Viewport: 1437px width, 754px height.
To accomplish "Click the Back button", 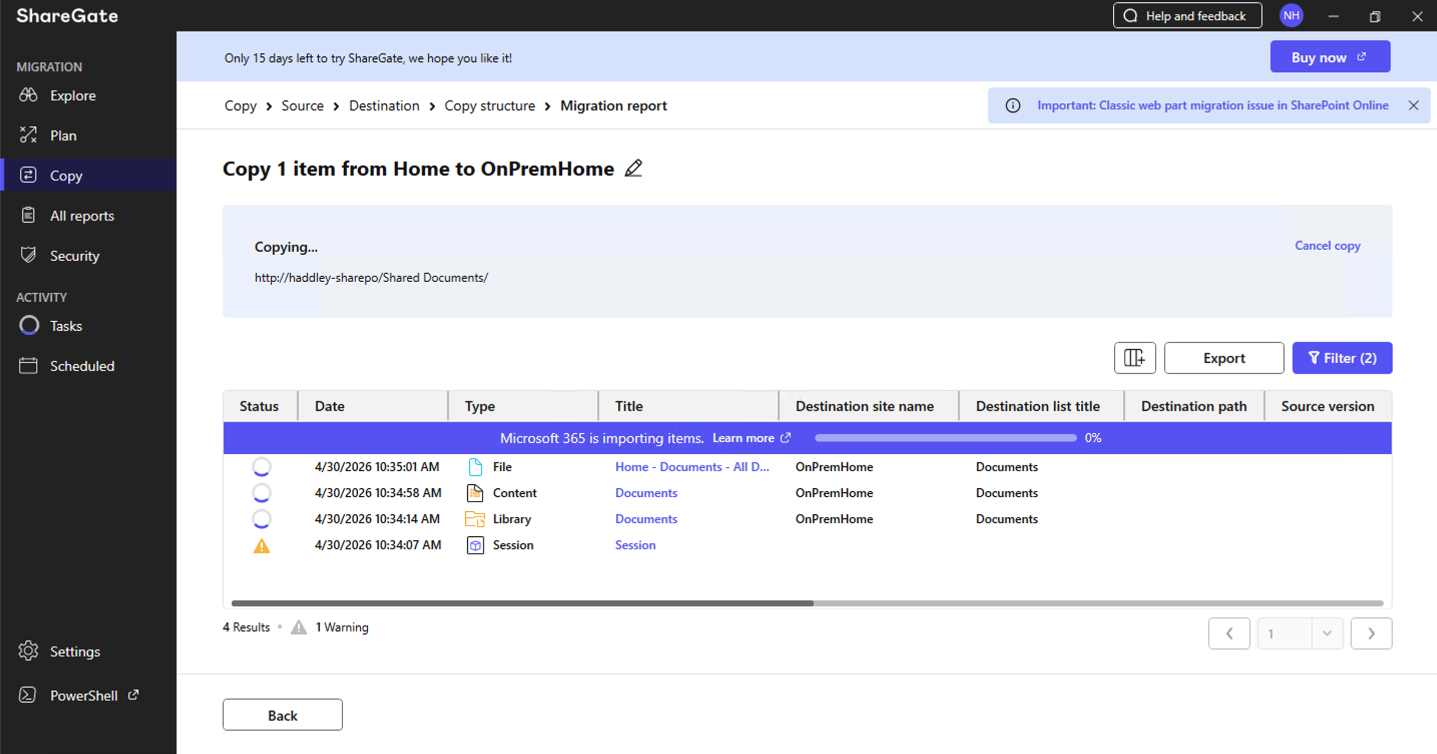I will pyautogui.click(x=282, y=715).
